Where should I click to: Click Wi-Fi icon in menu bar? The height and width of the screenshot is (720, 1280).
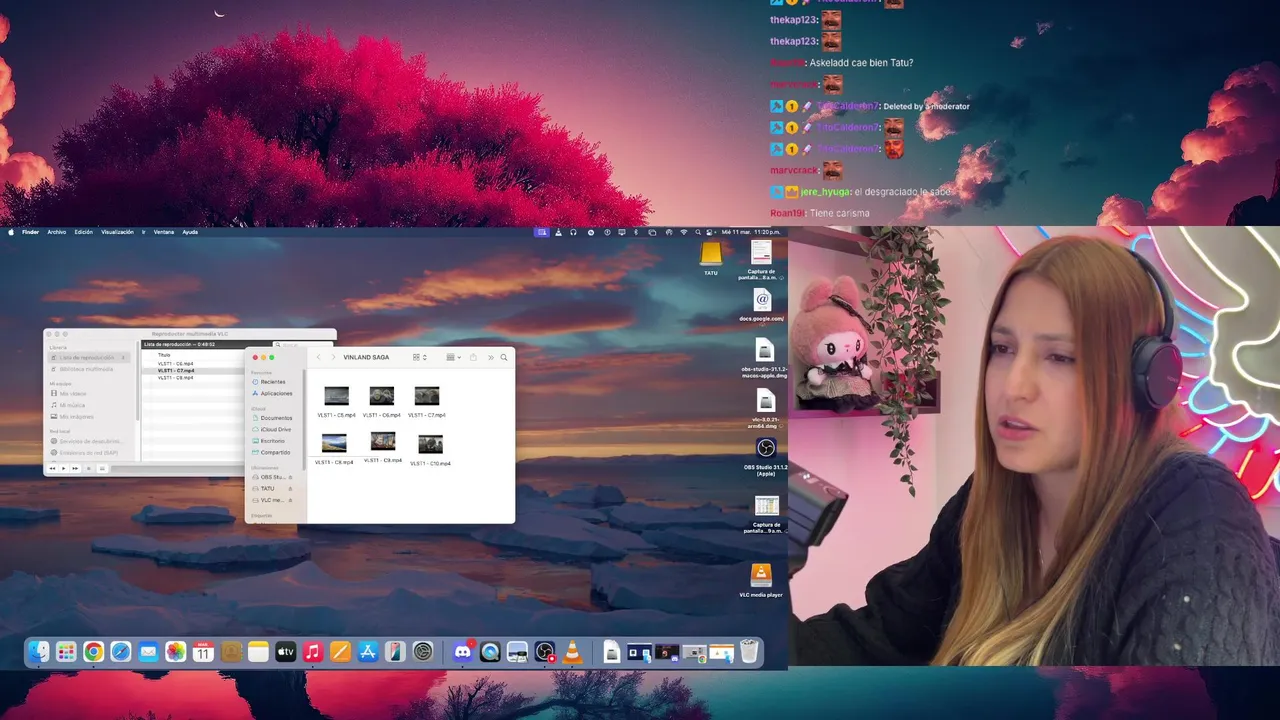coord(684,232)
